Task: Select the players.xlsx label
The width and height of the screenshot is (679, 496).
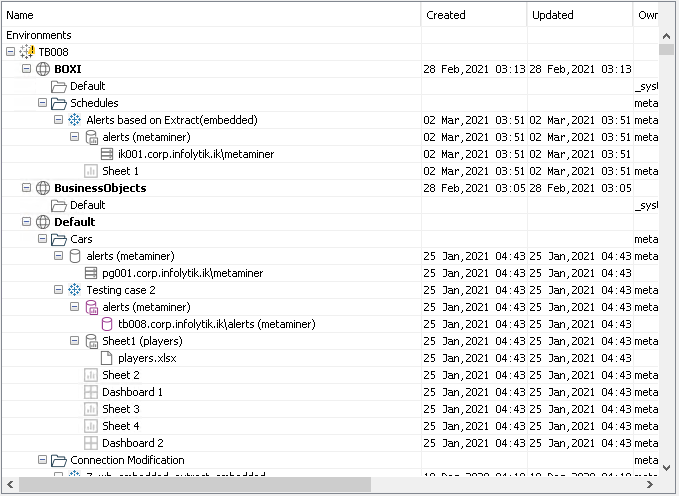Action: 147,358
